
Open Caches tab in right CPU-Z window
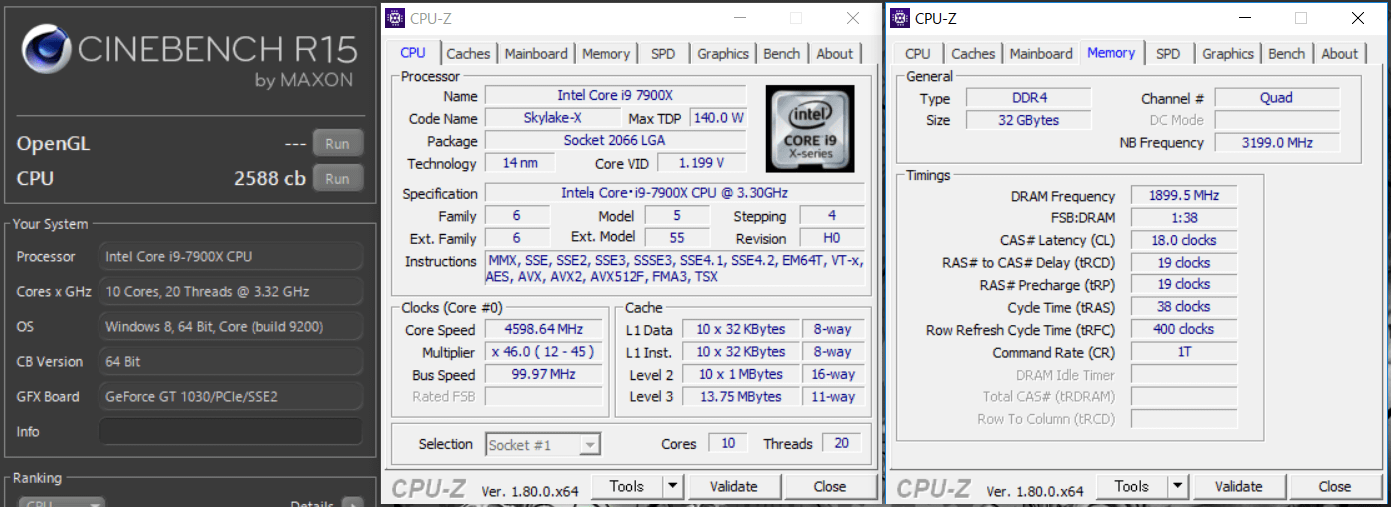tap(973, 54)
